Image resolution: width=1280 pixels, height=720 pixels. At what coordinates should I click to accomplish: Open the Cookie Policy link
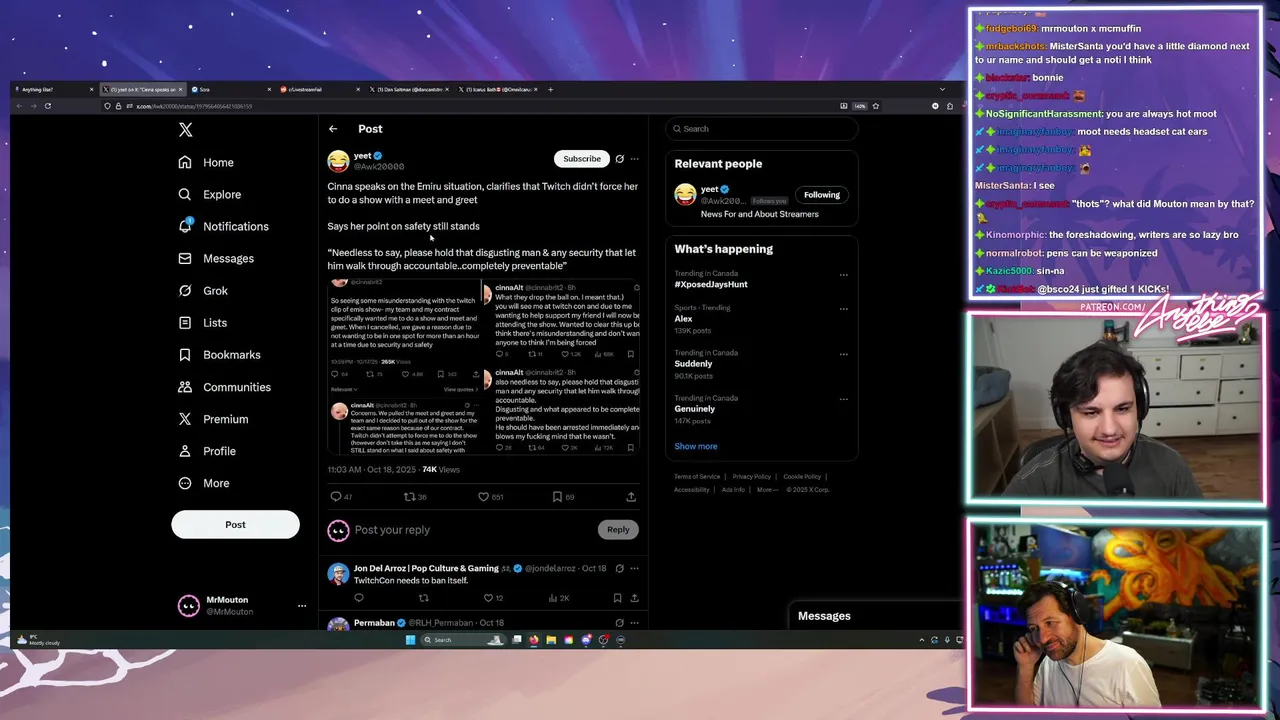[802, 477]
